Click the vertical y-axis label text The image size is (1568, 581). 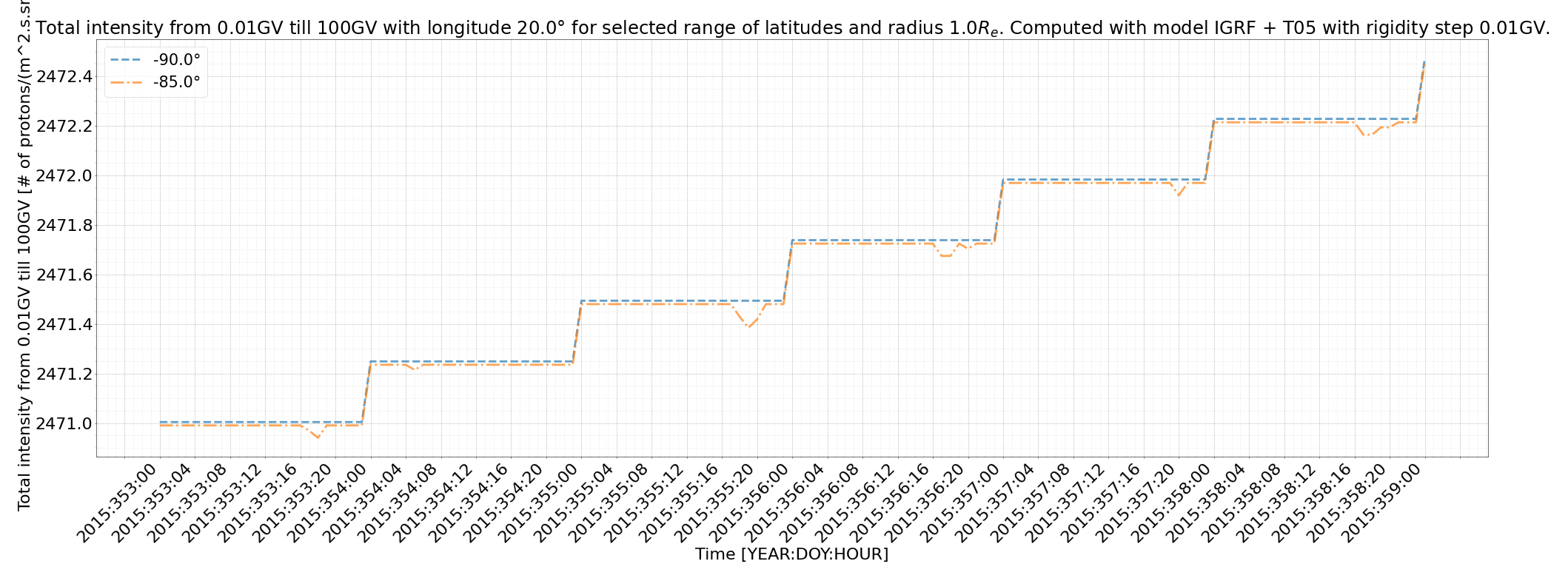click(x=24, y=255)
